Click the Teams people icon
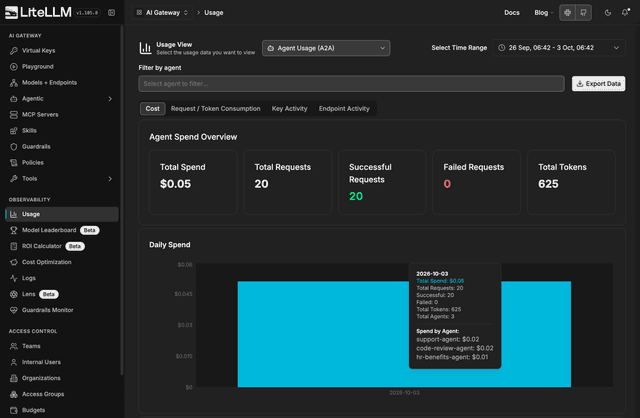This screenshot has height=418, width=640. tap(13, 346)
